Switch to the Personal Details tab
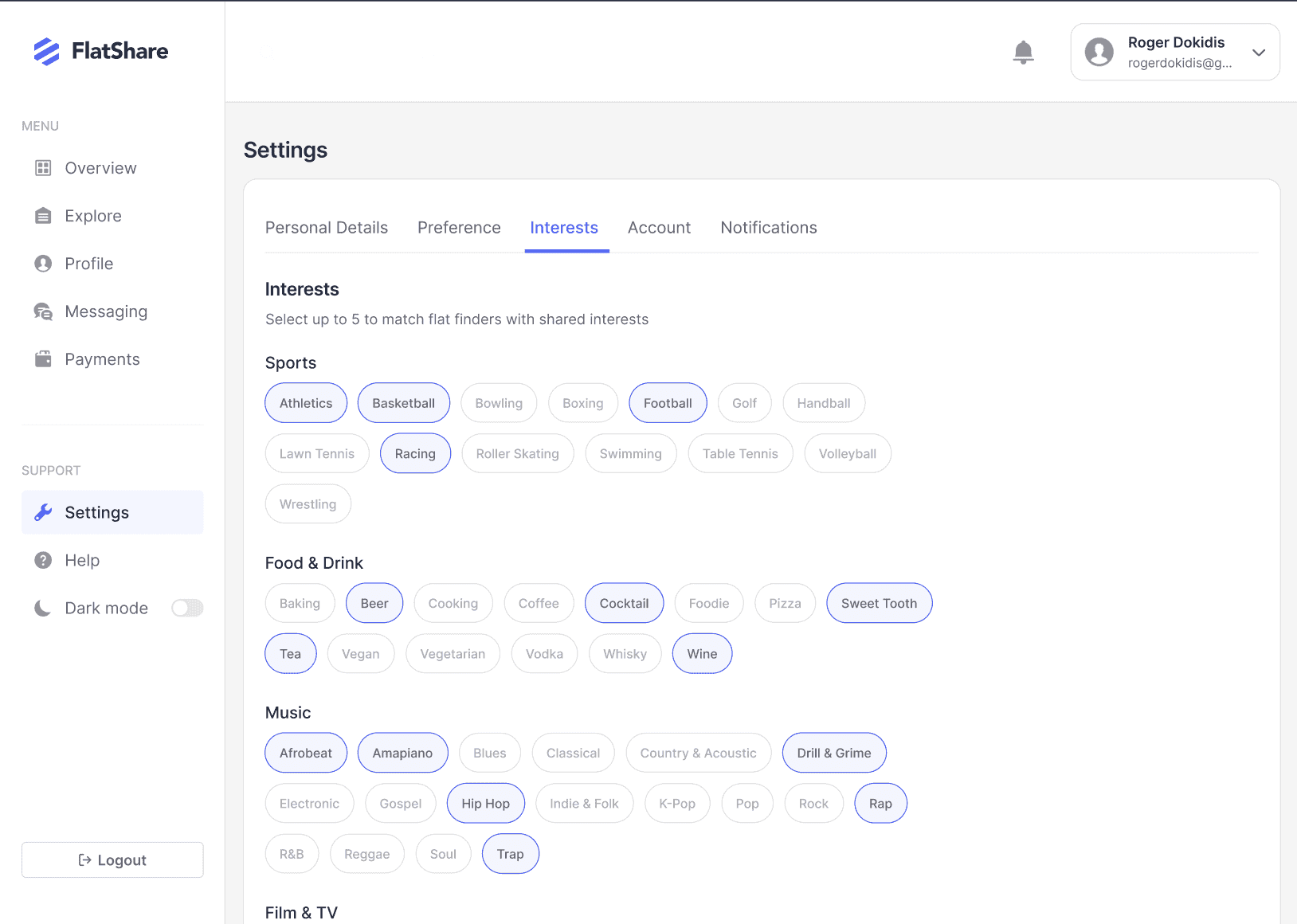Screen dimensions: 1297x924 327,228
